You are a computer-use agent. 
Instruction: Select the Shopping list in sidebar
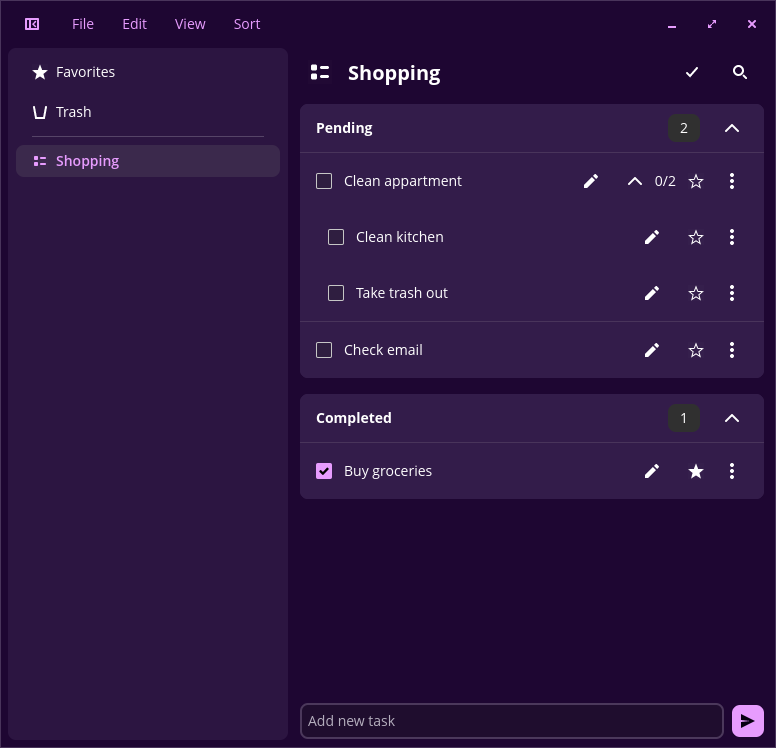click(x=148, y=161)
